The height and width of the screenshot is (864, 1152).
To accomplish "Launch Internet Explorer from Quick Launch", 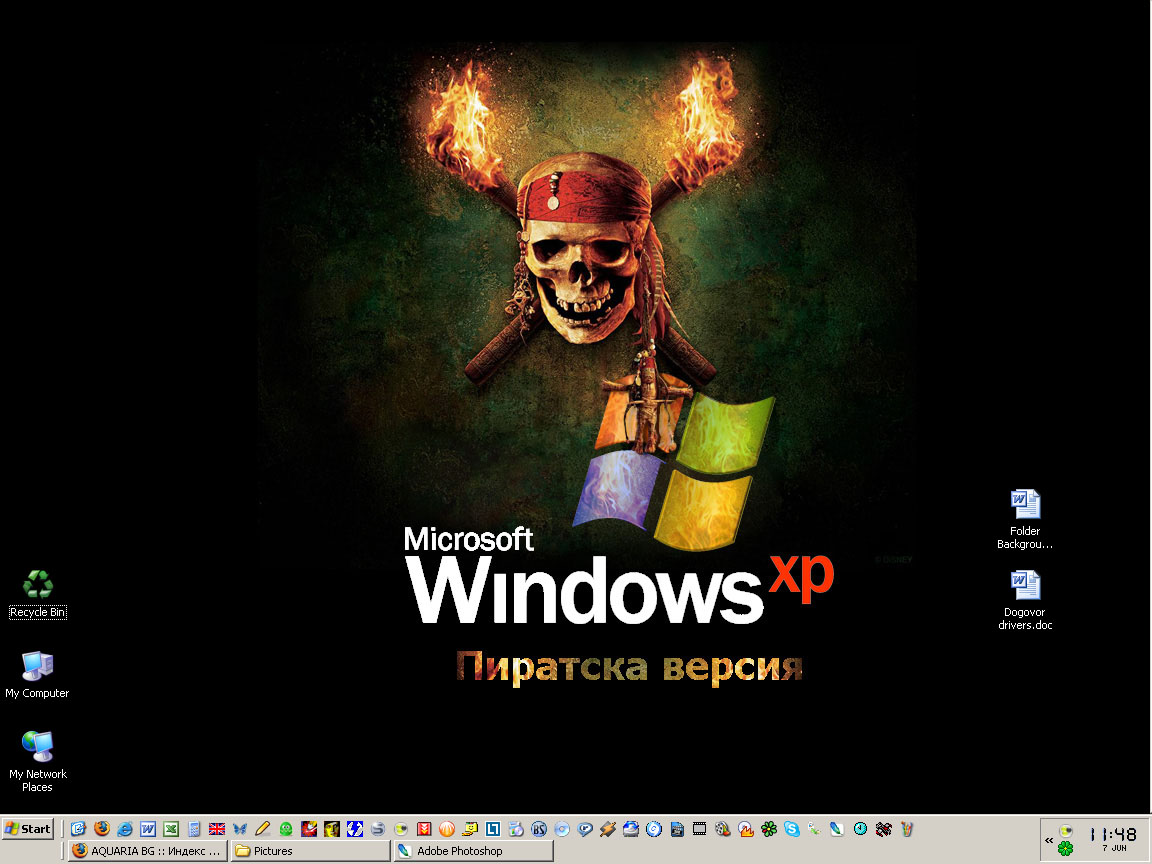I will click(125, 829).
